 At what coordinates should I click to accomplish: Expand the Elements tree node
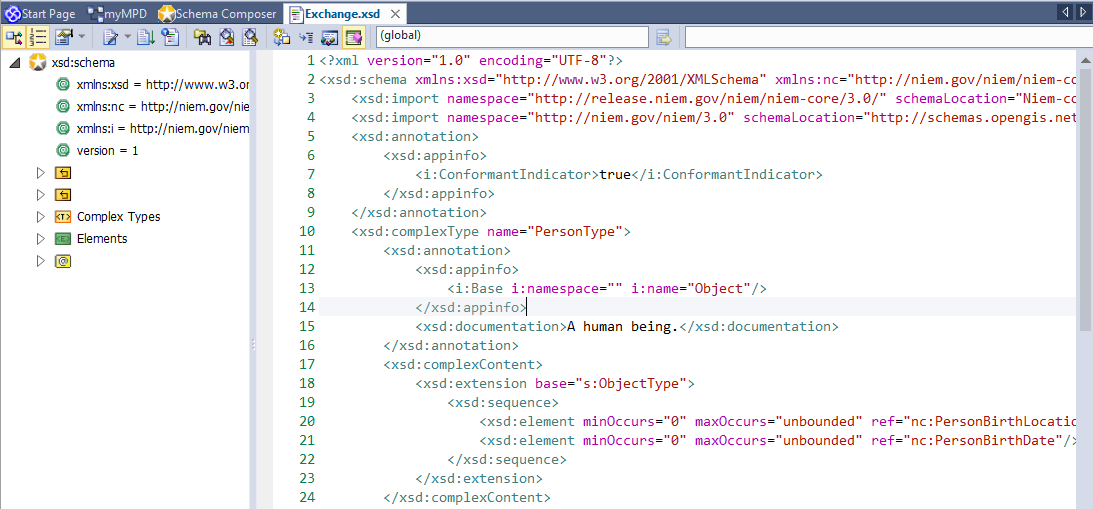[41, 239]
